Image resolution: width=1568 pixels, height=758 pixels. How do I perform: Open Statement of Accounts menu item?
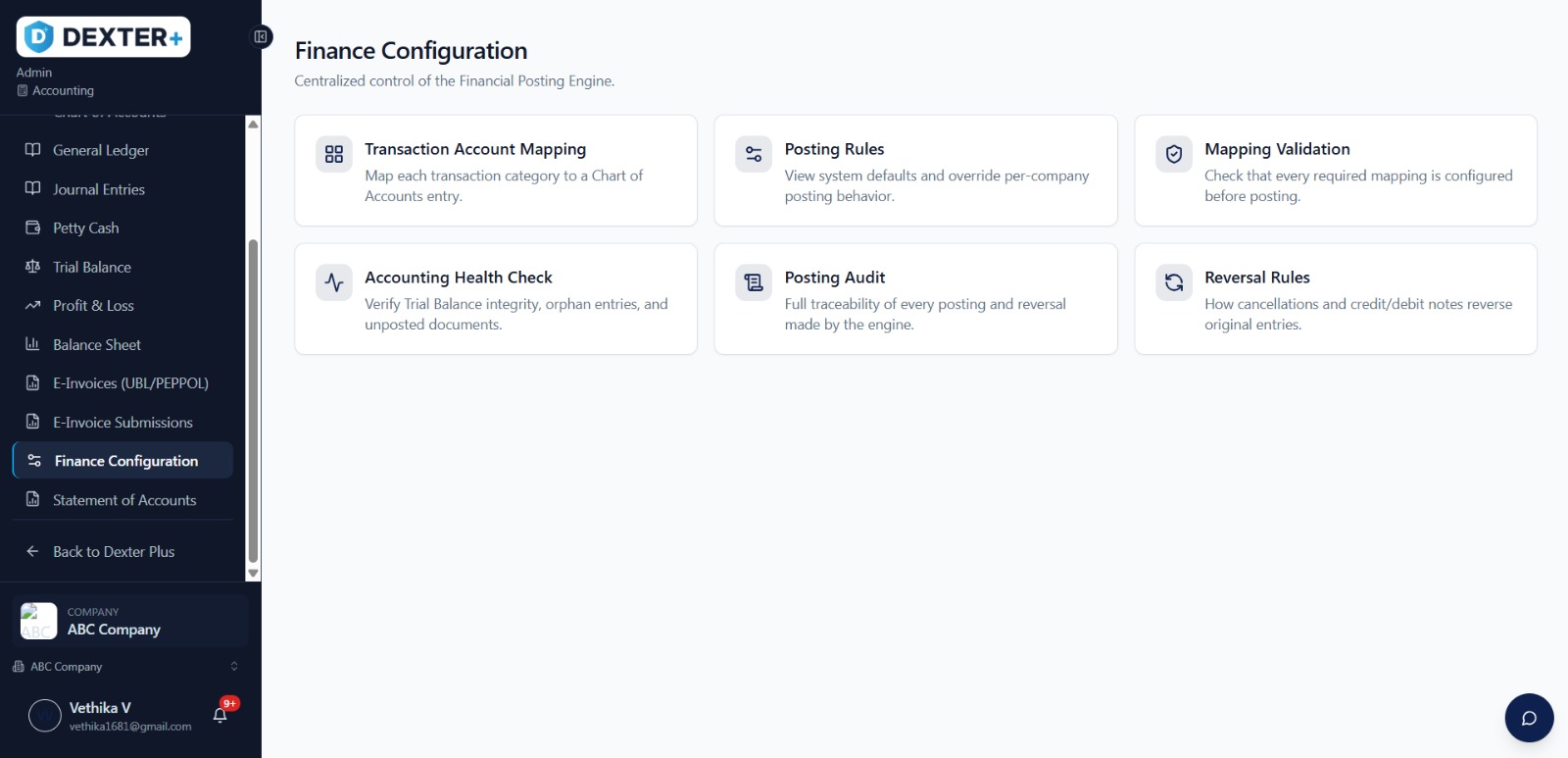pos(122,500)
